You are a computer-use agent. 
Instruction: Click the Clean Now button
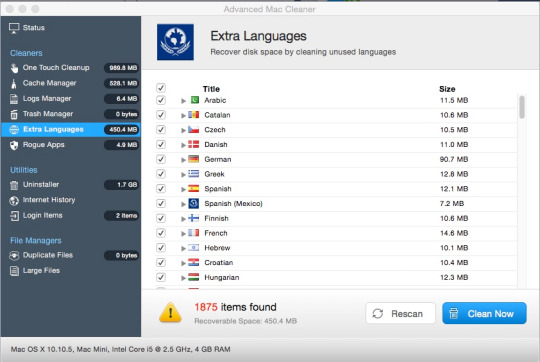click(x=484, y=313)
